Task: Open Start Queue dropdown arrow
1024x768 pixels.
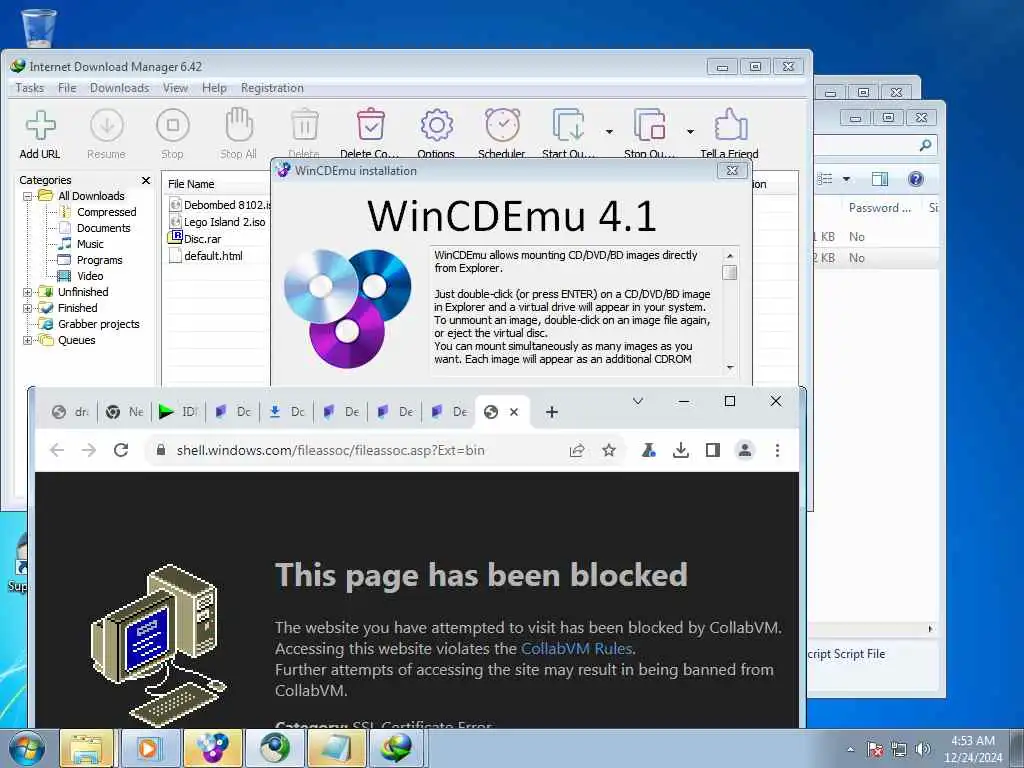Action: (609, 132)
